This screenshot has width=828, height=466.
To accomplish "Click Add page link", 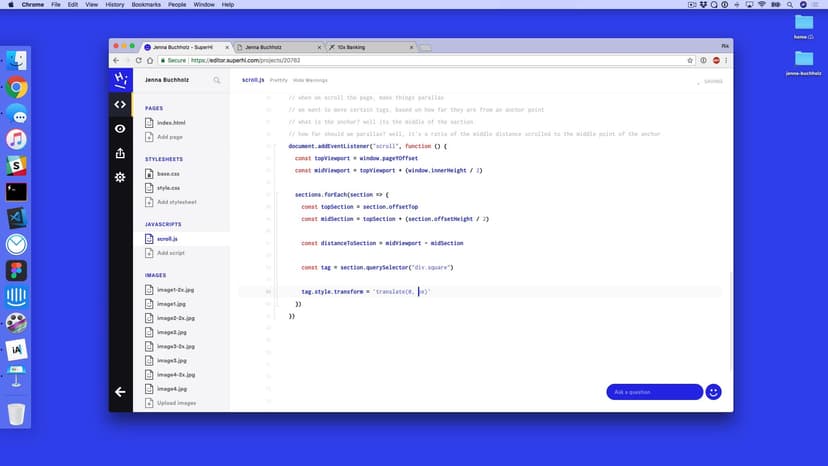I will [170, 136].
